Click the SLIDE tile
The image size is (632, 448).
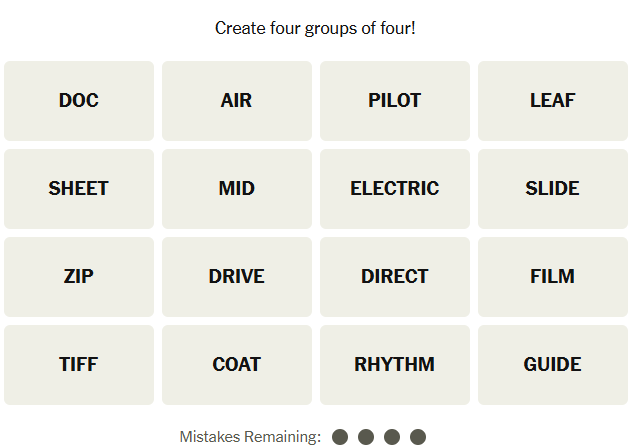(552, 189)
